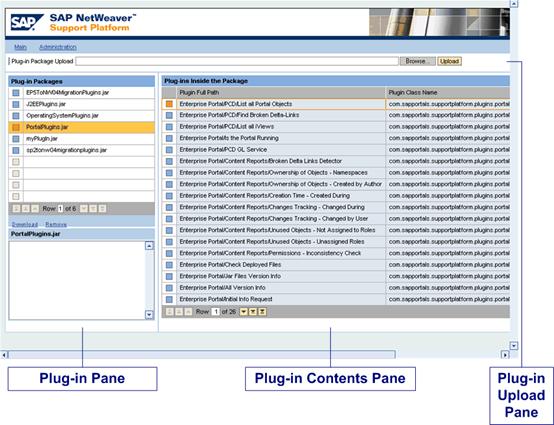Go to next row in plug-ins table pager

[244, 312]
